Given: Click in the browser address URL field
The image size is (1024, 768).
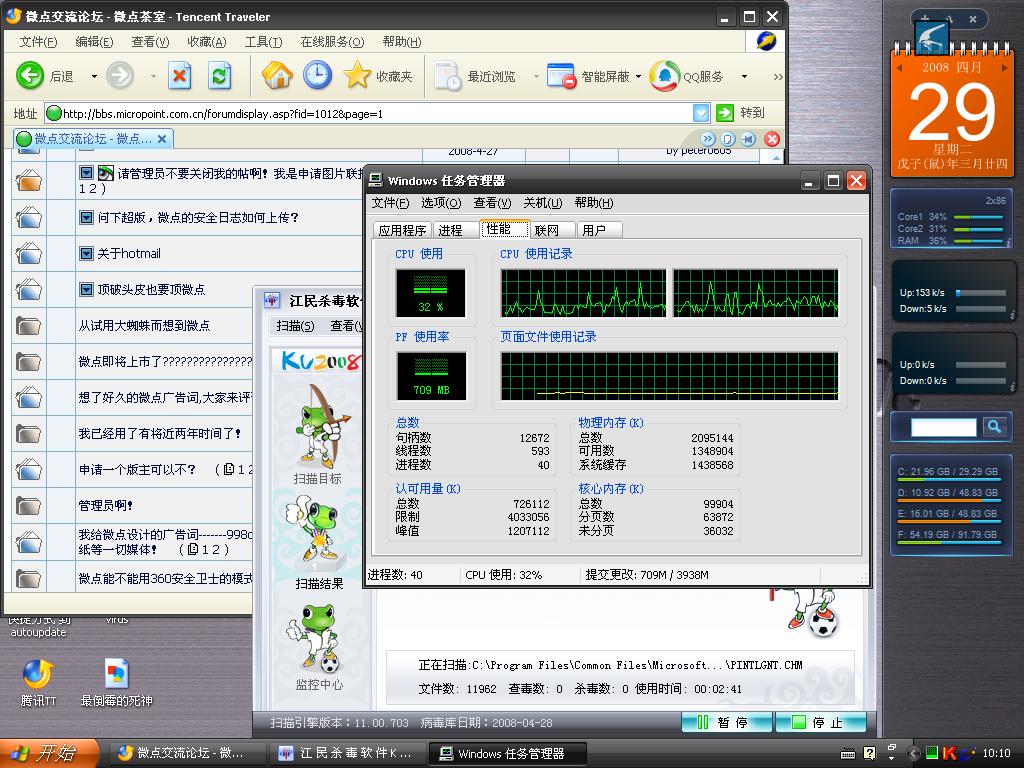Looking at the screenshot, I should coord(369,113).
